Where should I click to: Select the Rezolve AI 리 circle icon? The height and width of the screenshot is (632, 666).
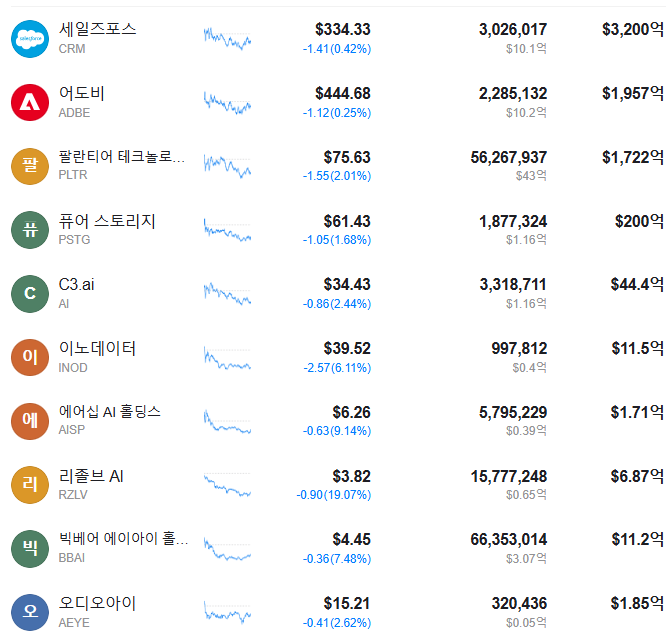tap(30, 485)
